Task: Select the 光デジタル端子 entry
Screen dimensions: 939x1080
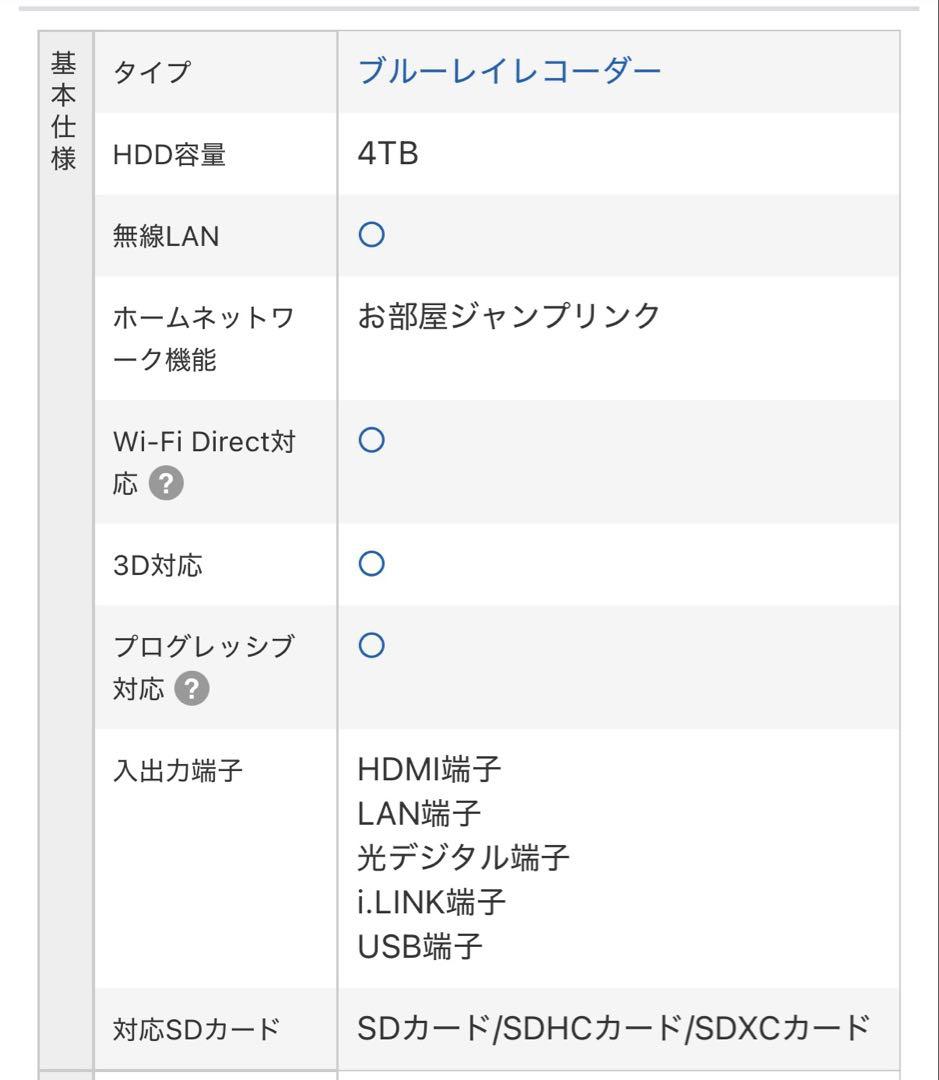Action: (x=463, y=857)
